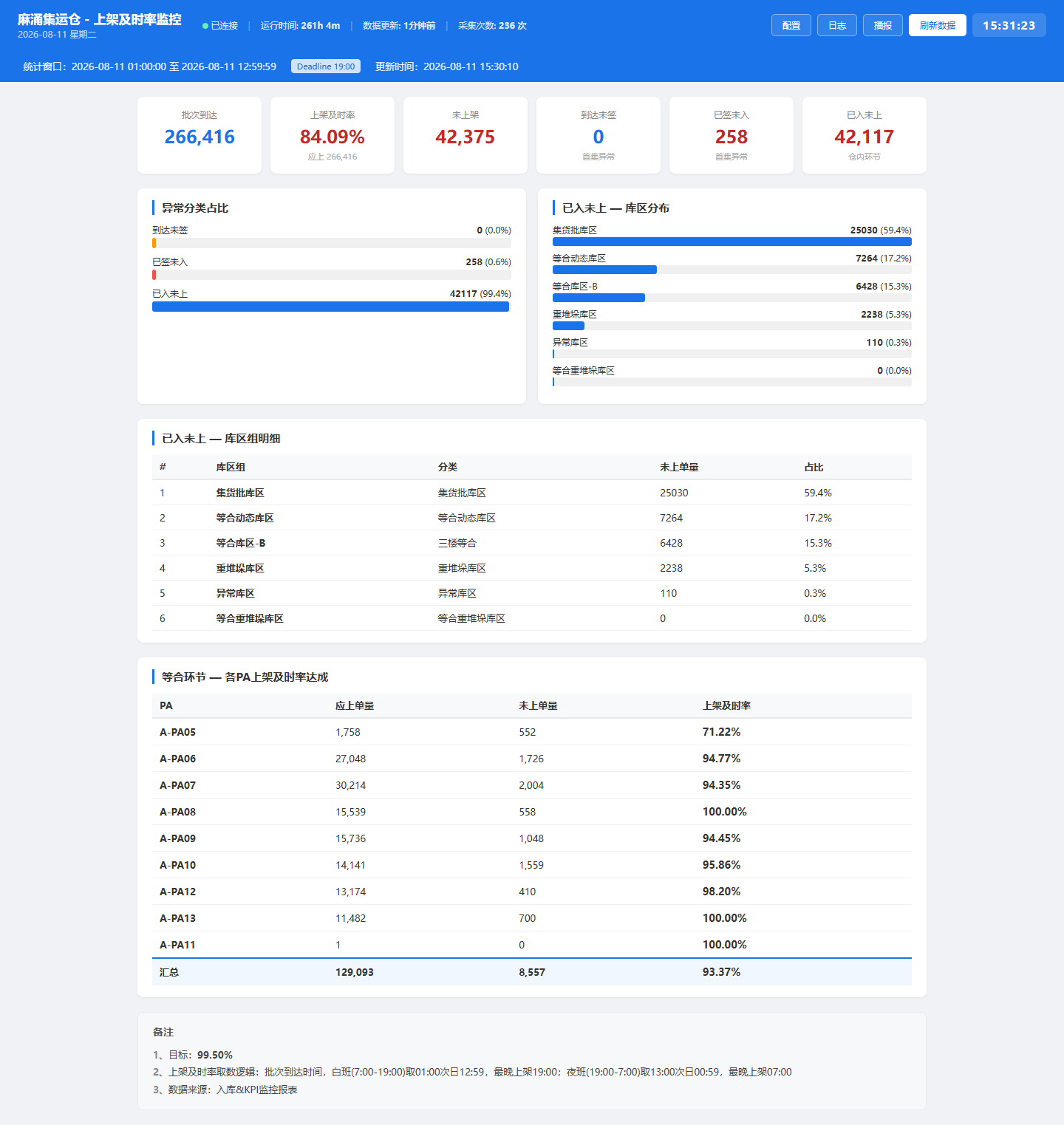
Task: Select the 已签未入 258 card
Action: pos(731,135)
